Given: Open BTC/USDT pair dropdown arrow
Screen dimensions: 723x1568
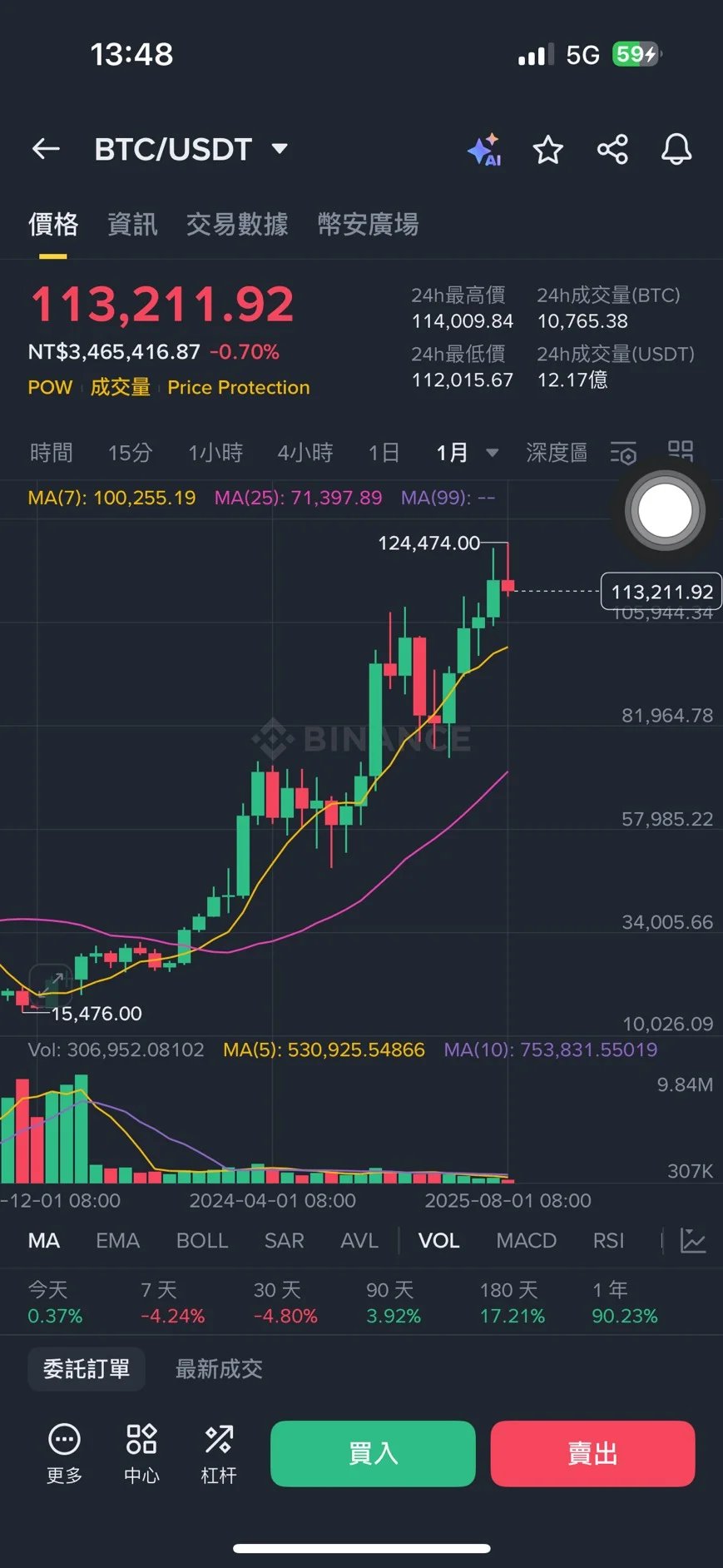Looking at the screenshot, I should point(280,149).
